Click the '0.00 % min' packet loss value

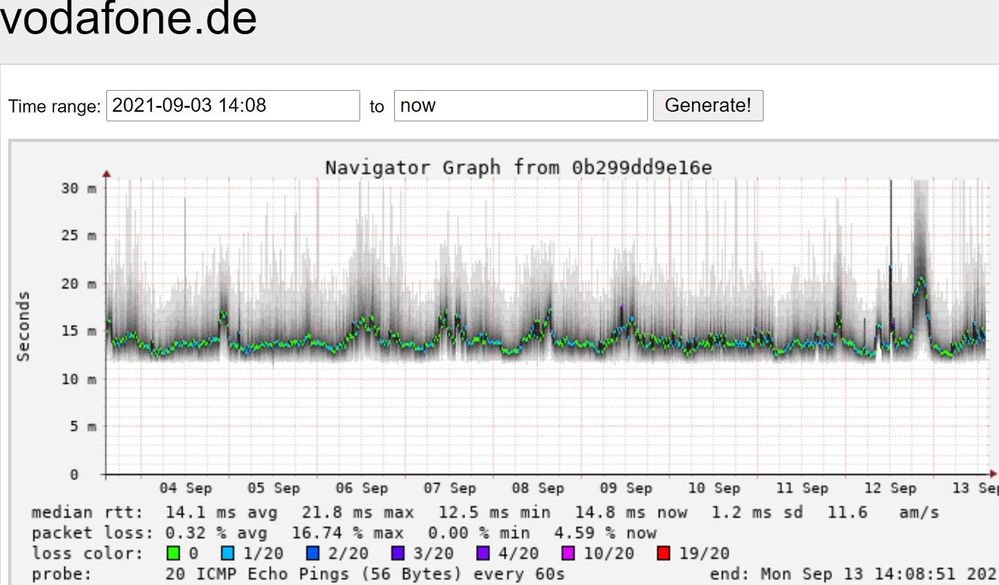[479, 533]
